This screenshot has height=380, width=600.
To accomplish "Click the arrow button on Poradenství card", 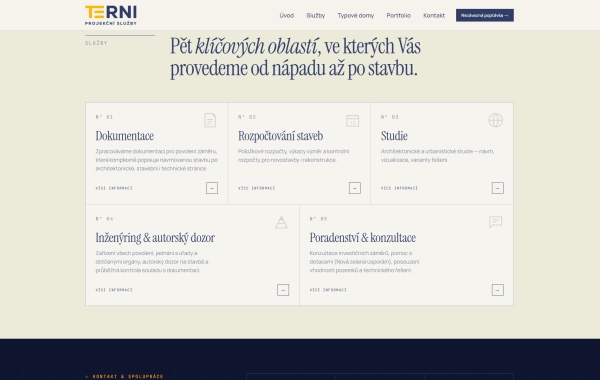I will coord(497,290).
